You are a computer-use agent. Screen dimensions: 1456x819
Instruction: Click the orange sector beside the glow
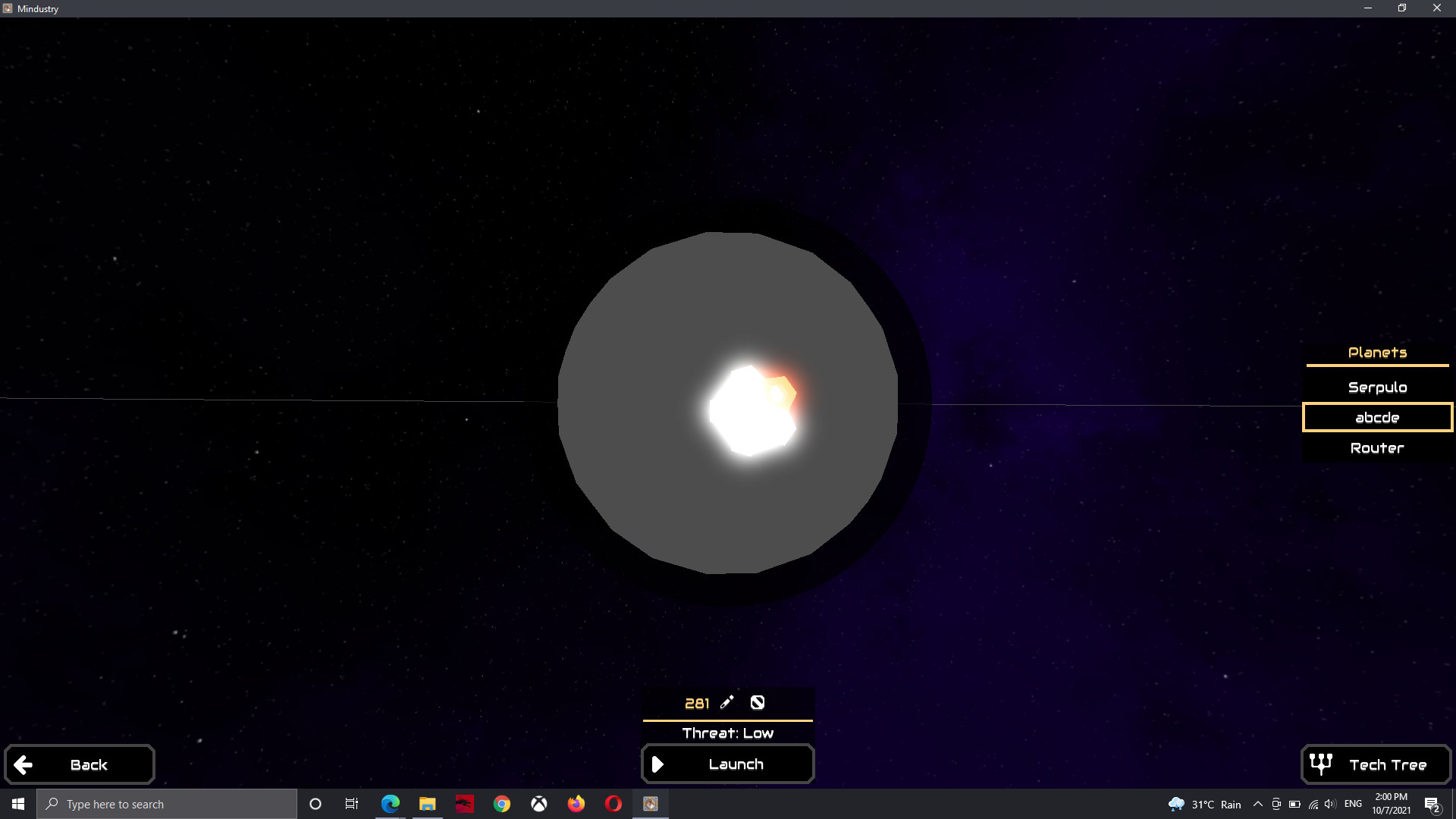click(x=783, y=392)
